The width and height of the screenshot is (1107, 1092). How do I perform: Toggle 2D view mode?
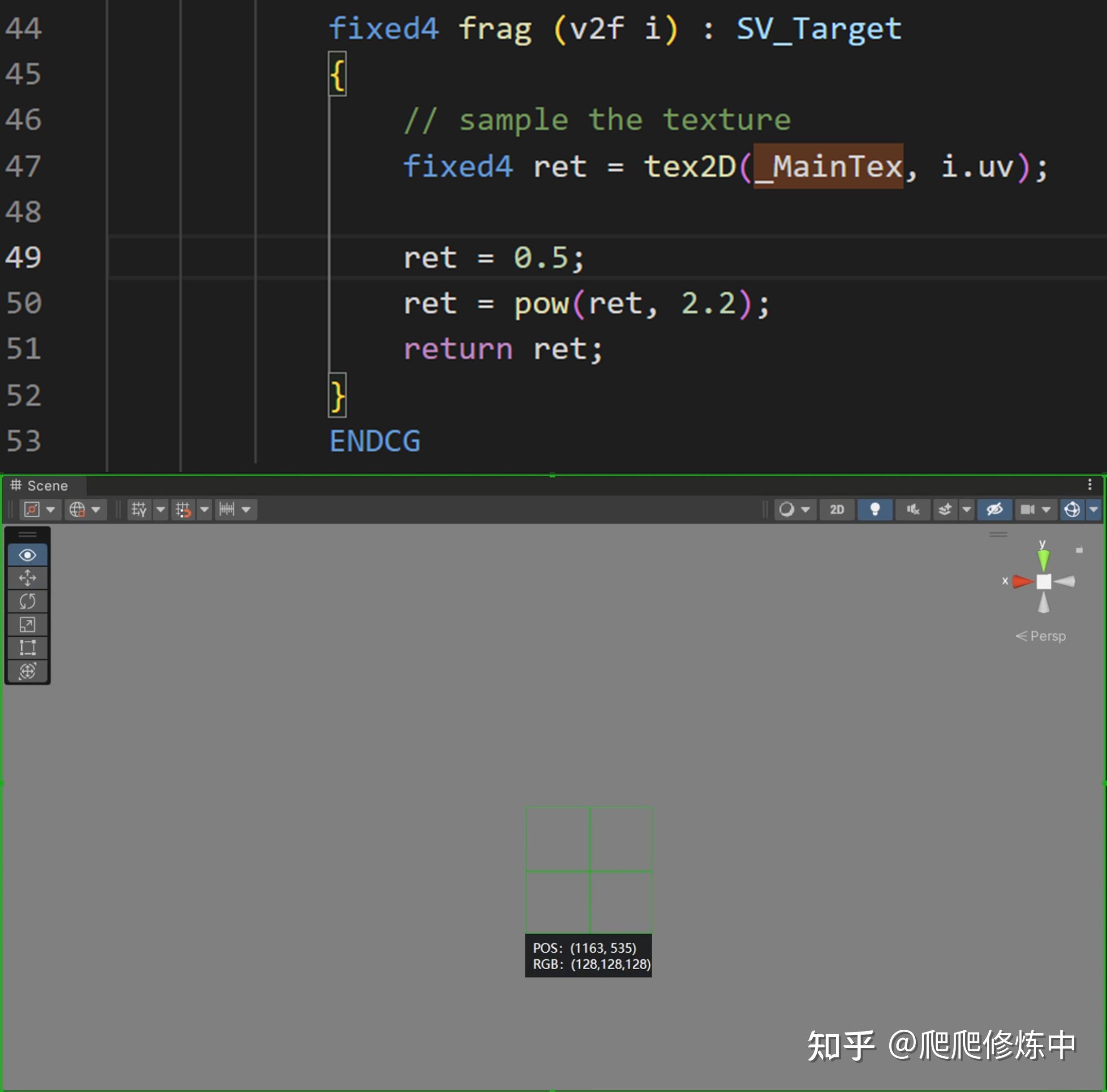(x=837, y=509)
